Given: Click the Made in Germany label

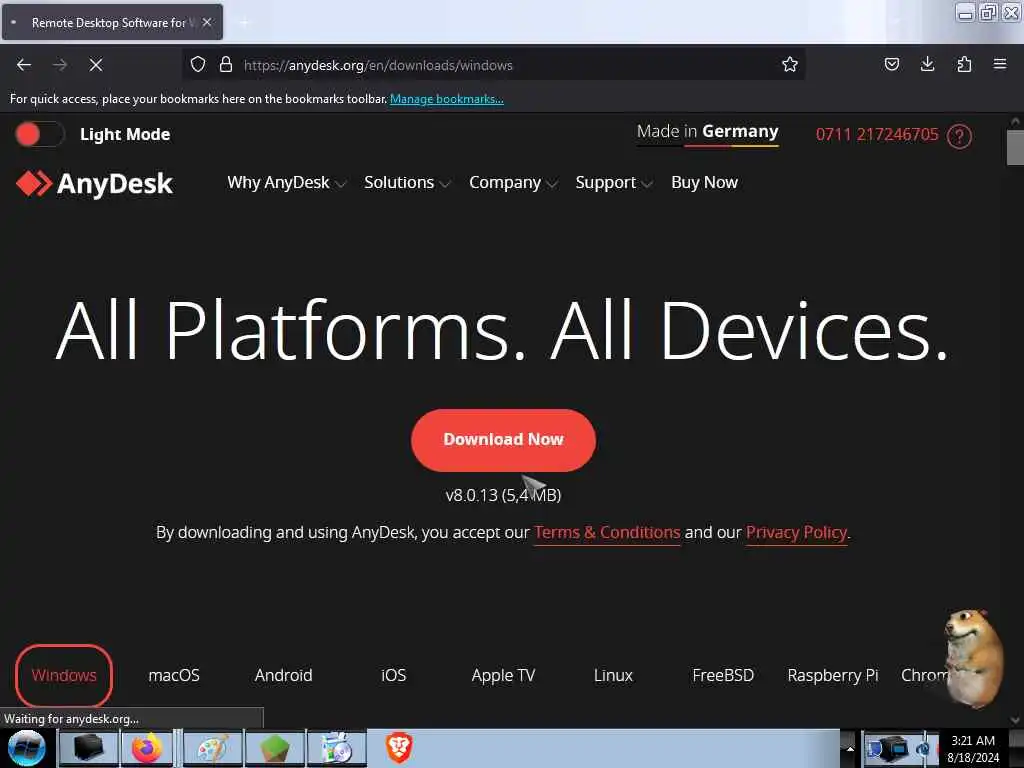Looking at the screenshot, I should pyautogui.click(x=707, y=133).
